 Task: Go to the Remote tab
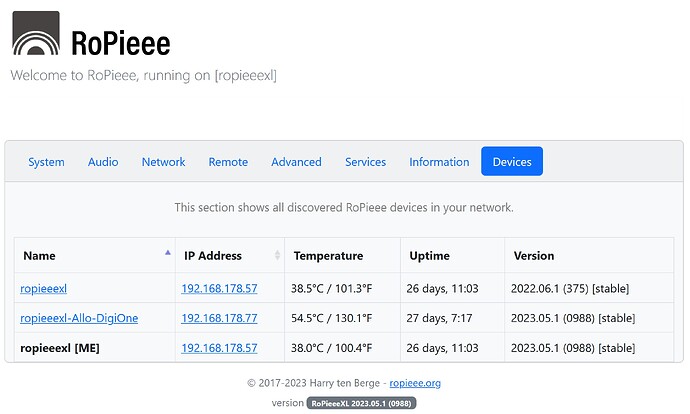pyautogui.click(x=228, y=162)
